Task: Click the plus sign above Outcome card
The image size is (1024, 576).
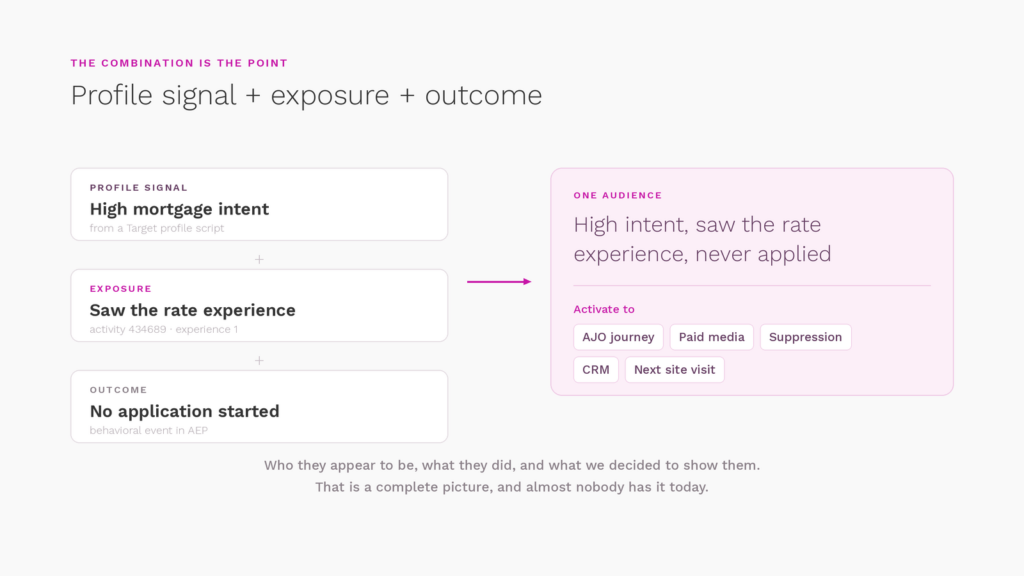Action: (x=259, y=360)
